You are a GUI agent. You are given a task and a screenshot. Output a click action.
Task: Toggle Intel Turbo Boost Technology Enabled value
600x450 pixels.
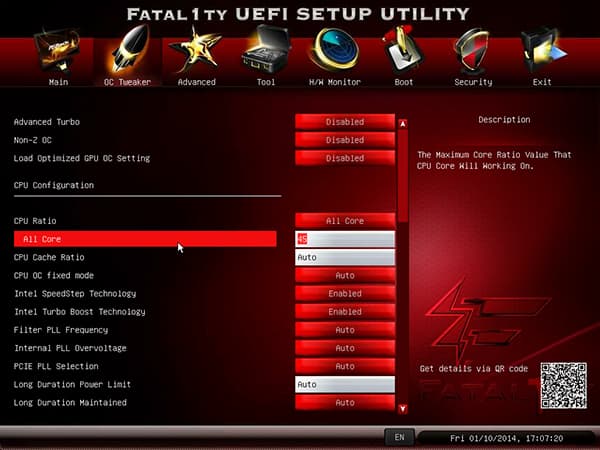(x=345, y=311)
